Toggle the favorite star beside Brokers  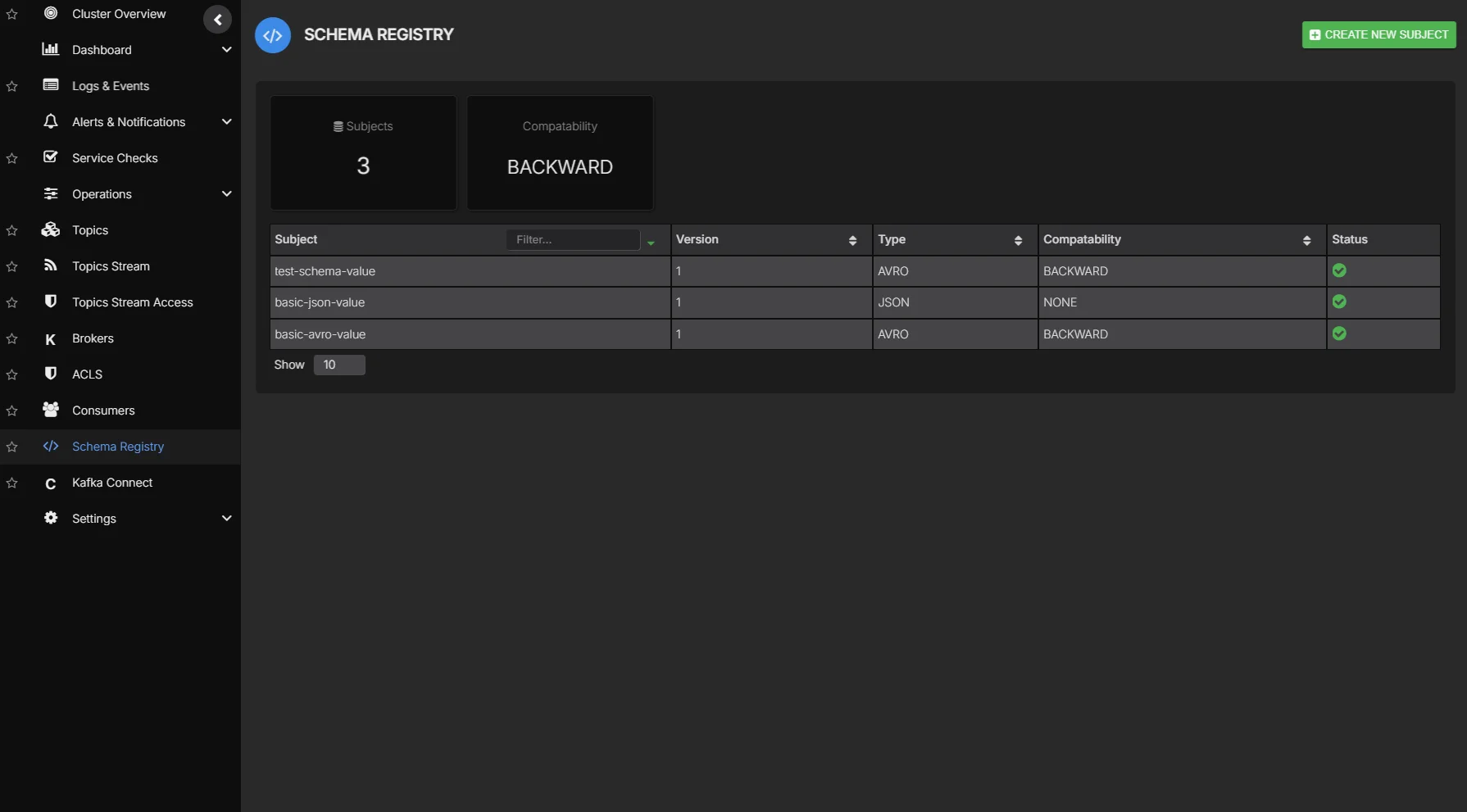pyautogui.click(x=11, y=338)
